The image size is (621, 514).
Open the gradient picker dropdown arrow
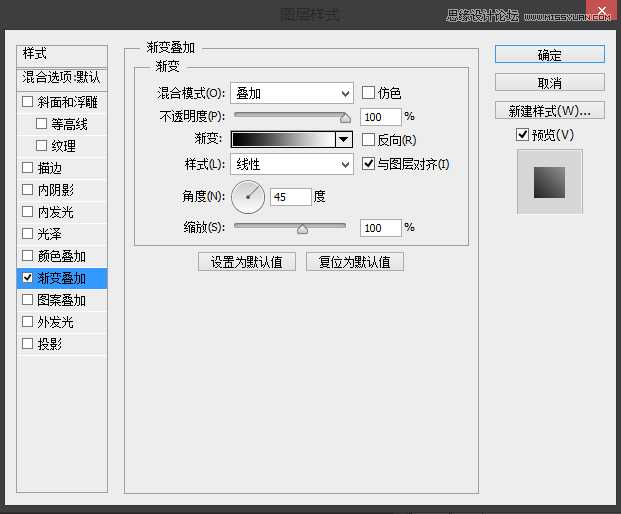(x=344, y=140)
